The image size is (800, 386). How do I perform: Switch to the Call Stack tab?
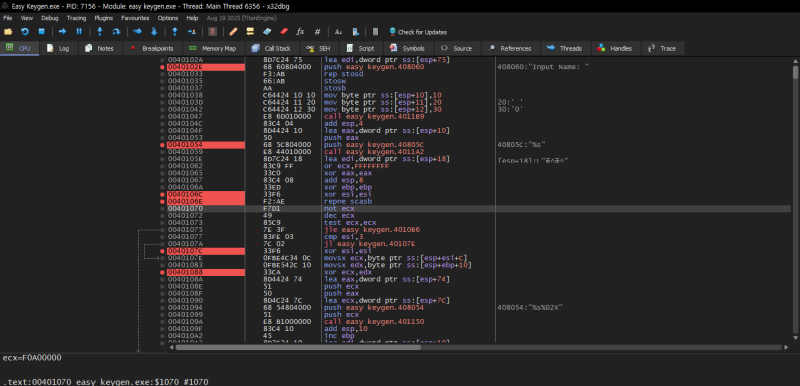coord(272,48)
